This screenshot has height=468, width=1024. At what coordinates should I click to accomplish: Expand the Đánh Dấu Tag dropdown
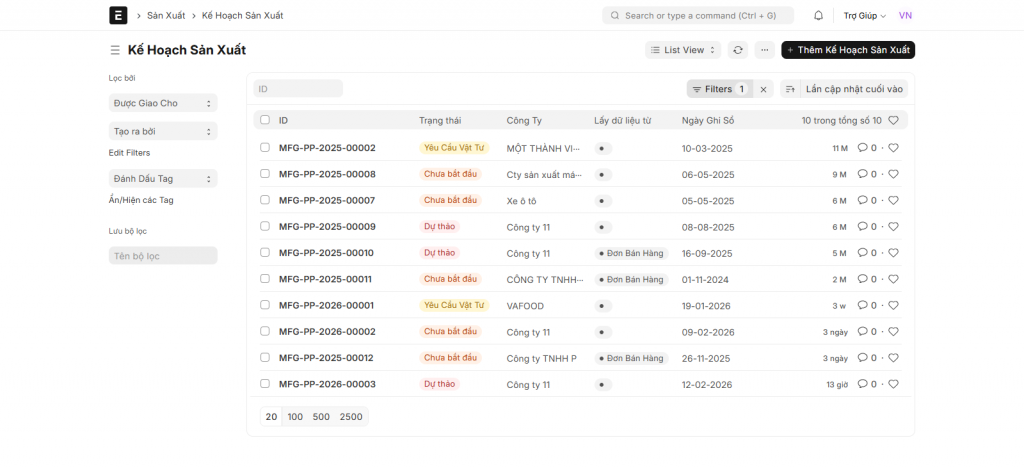(163, 179)
